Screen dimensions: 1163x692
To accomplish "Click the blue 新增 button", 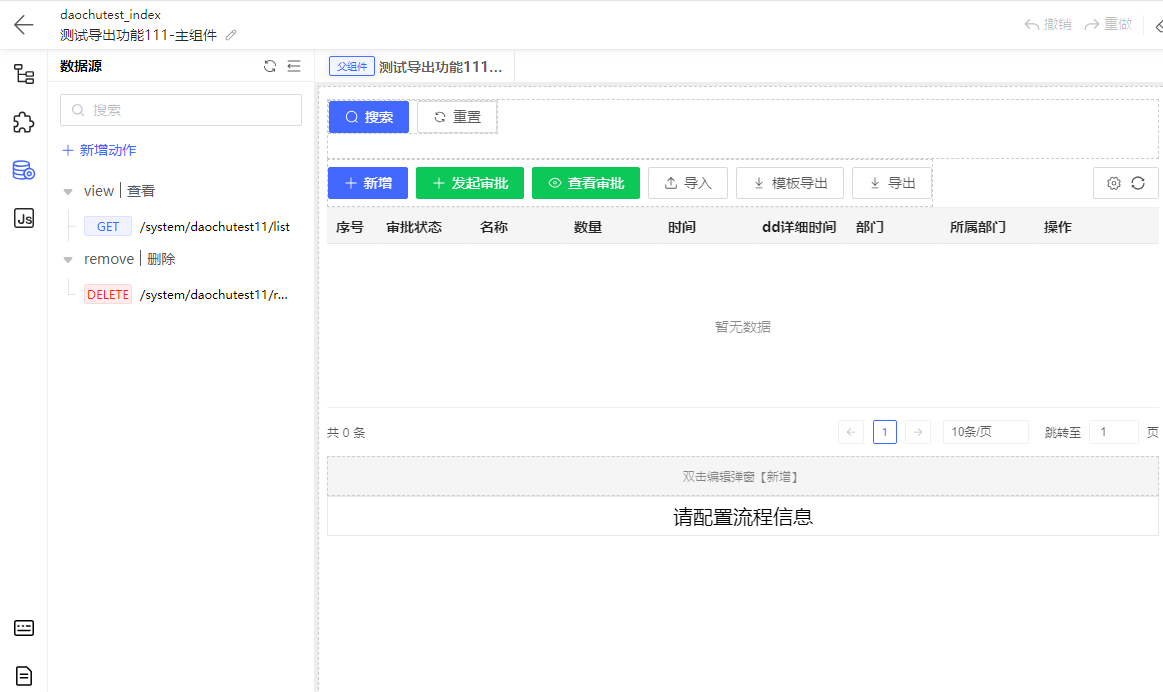I will (x=368, y=183).
